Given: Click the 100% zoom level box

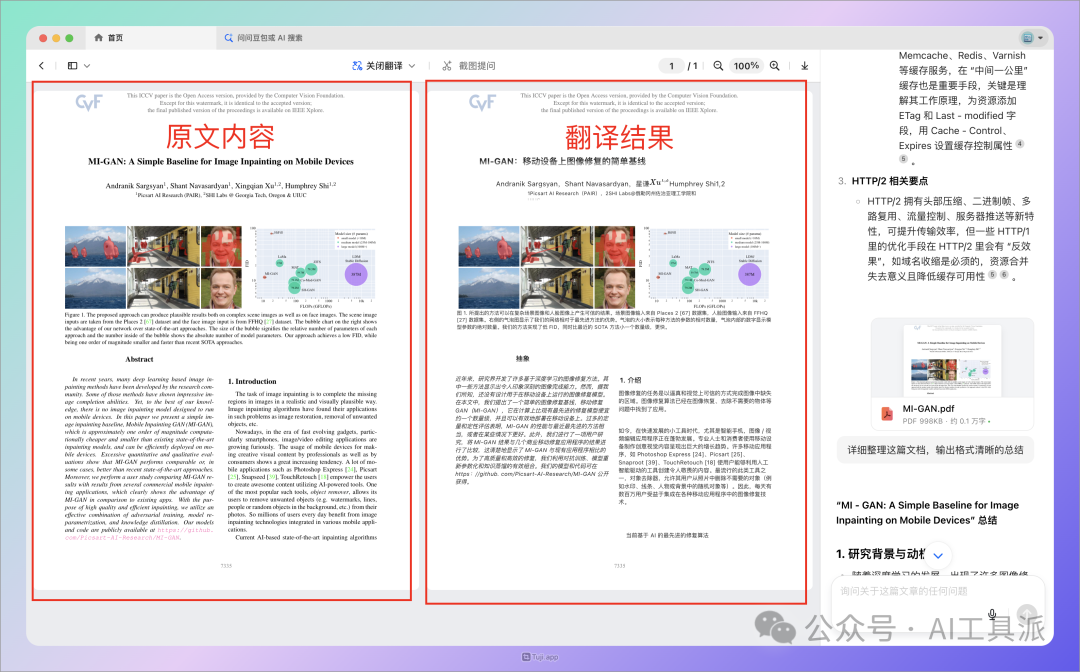Looking at the screenshot, I should pyautogui.click(x=746, y=66).
